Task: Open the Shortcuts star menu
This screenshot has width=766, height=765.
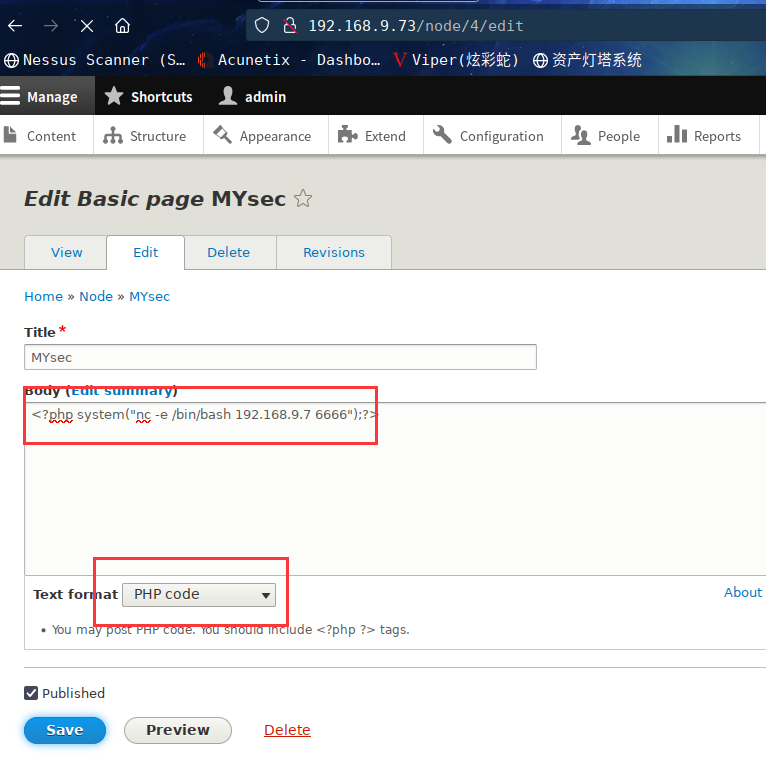Action: [149, 97]
